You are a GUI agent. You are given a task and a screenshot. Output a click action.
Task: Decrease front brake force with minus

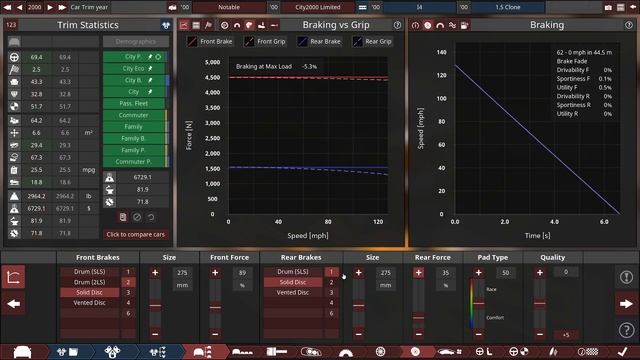coord(215,334)
